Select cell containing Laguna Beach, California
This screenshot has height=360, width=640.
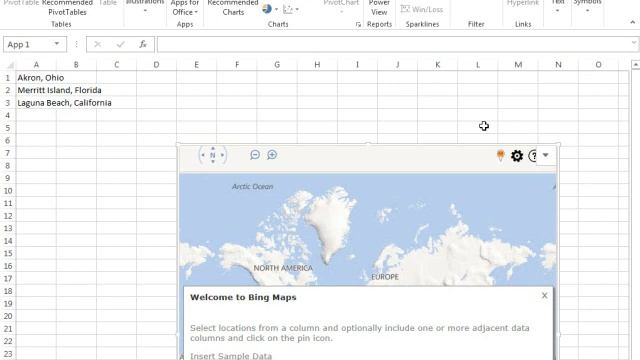coord(36,103)
